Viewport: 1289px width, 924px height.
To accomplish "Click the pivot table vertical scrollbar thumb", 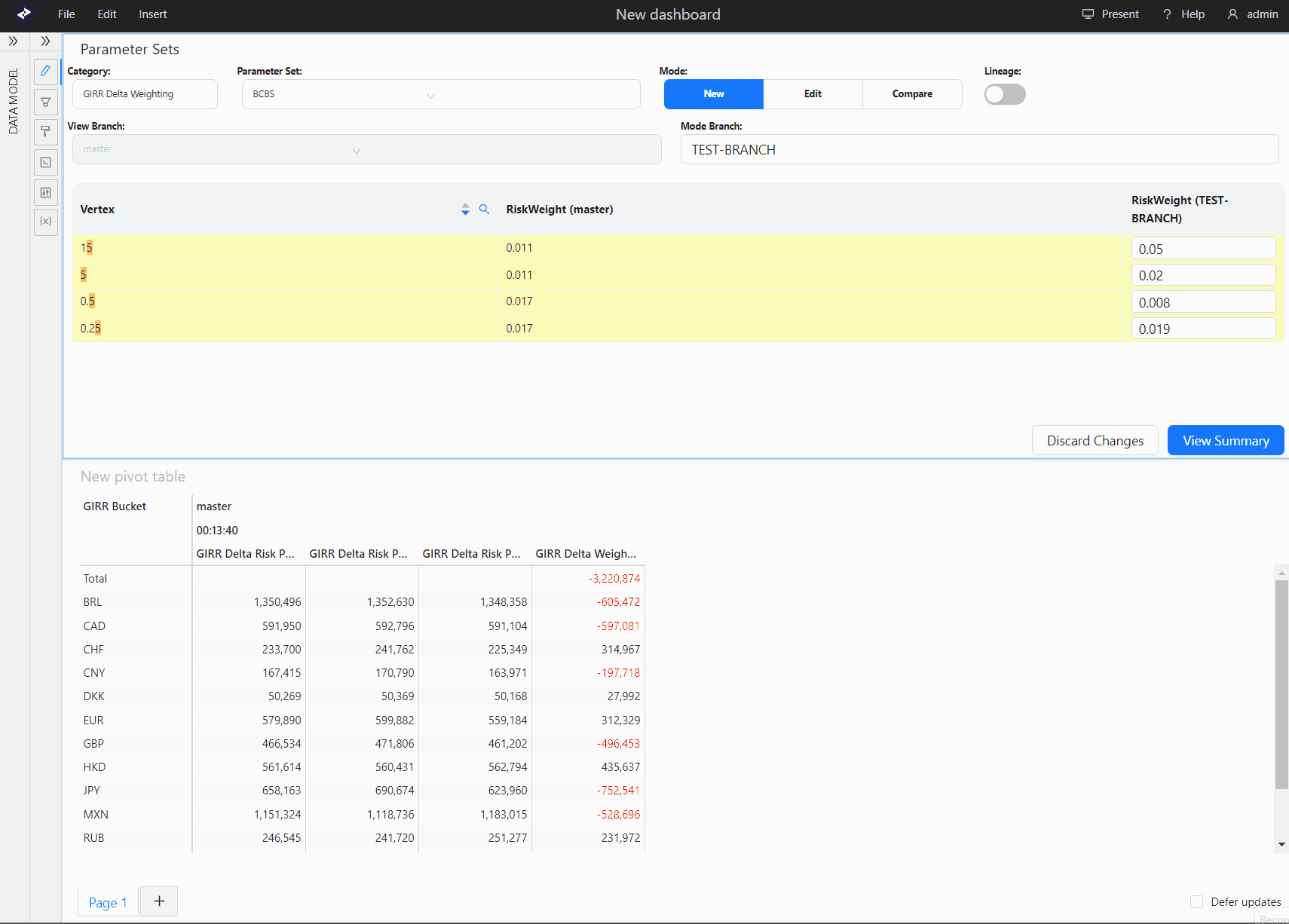I will pos(1281,684).
